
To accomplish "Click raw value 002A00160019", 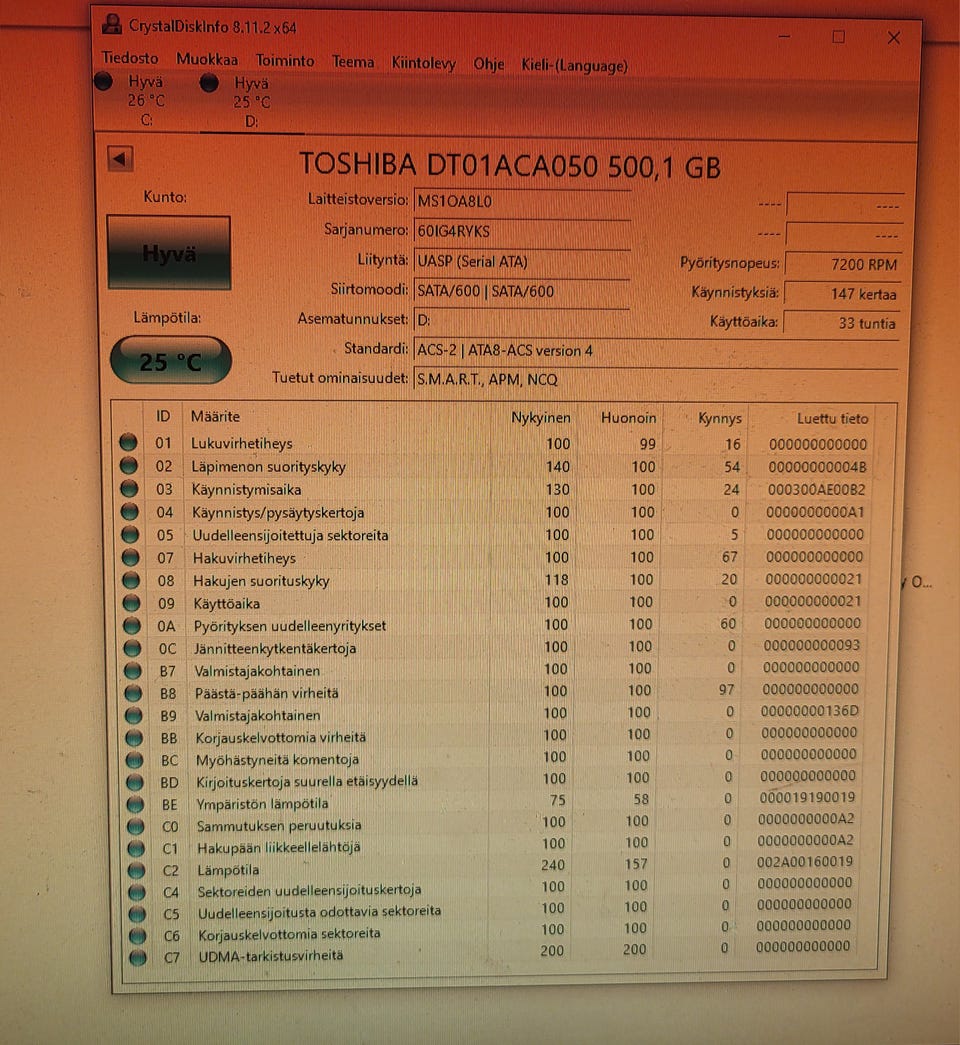I will [x=805, y=862].
